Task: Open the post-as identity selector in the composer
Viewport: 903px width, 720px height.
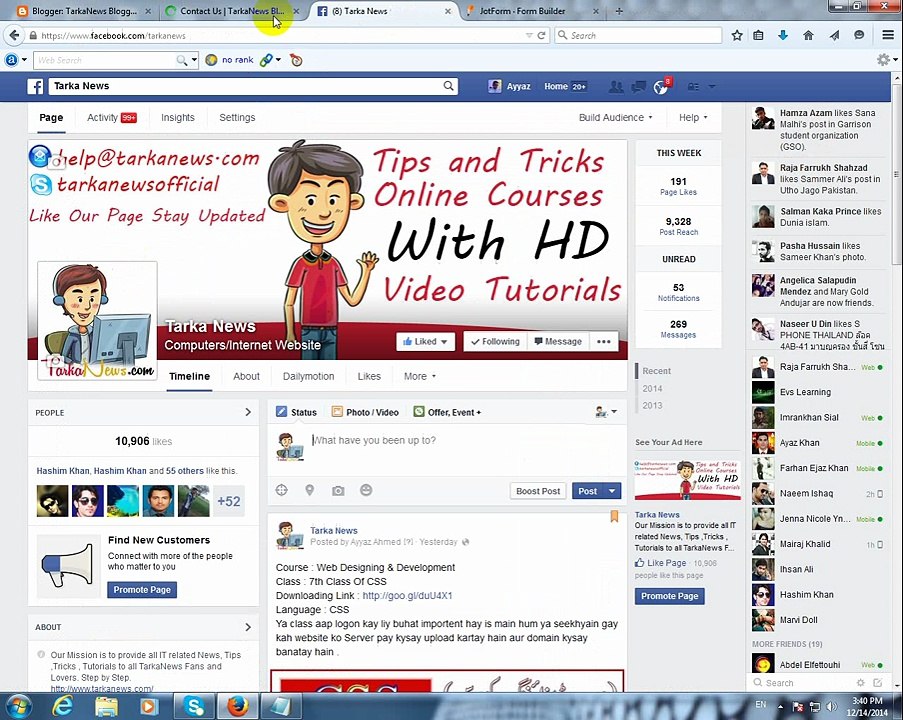Action: 606,412
